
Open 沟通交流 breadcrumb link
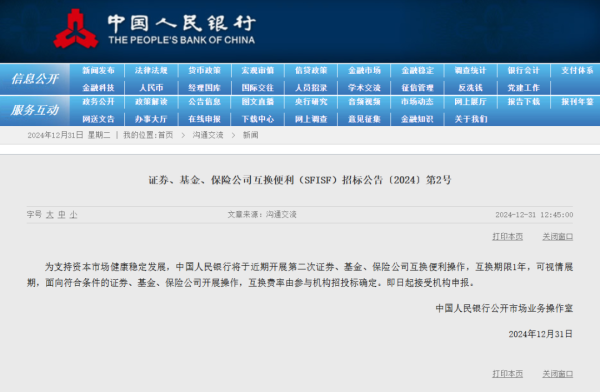click(208, 135)
